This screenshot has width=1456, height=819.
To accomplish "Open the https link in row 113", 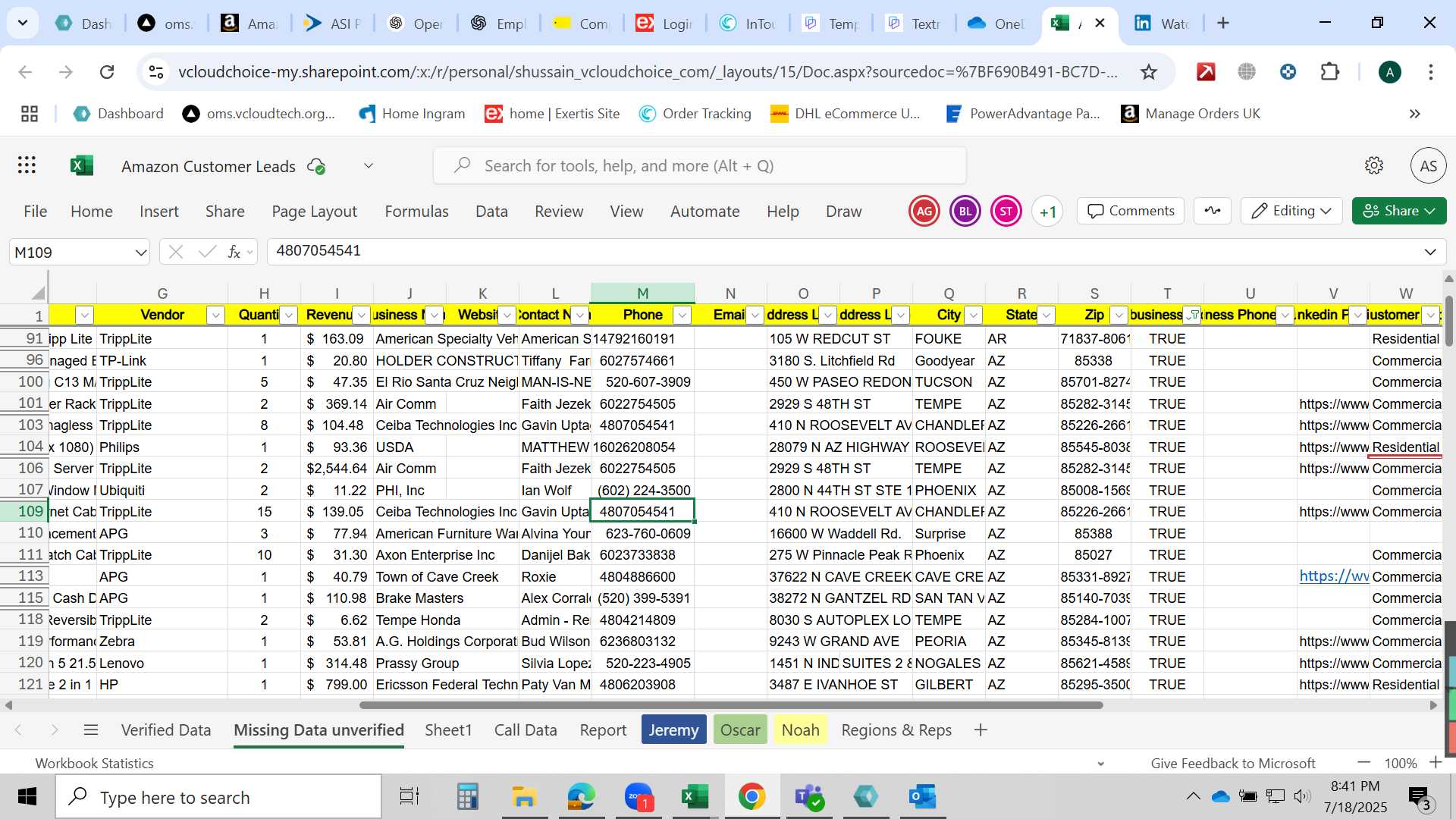I will point(1333,576).
